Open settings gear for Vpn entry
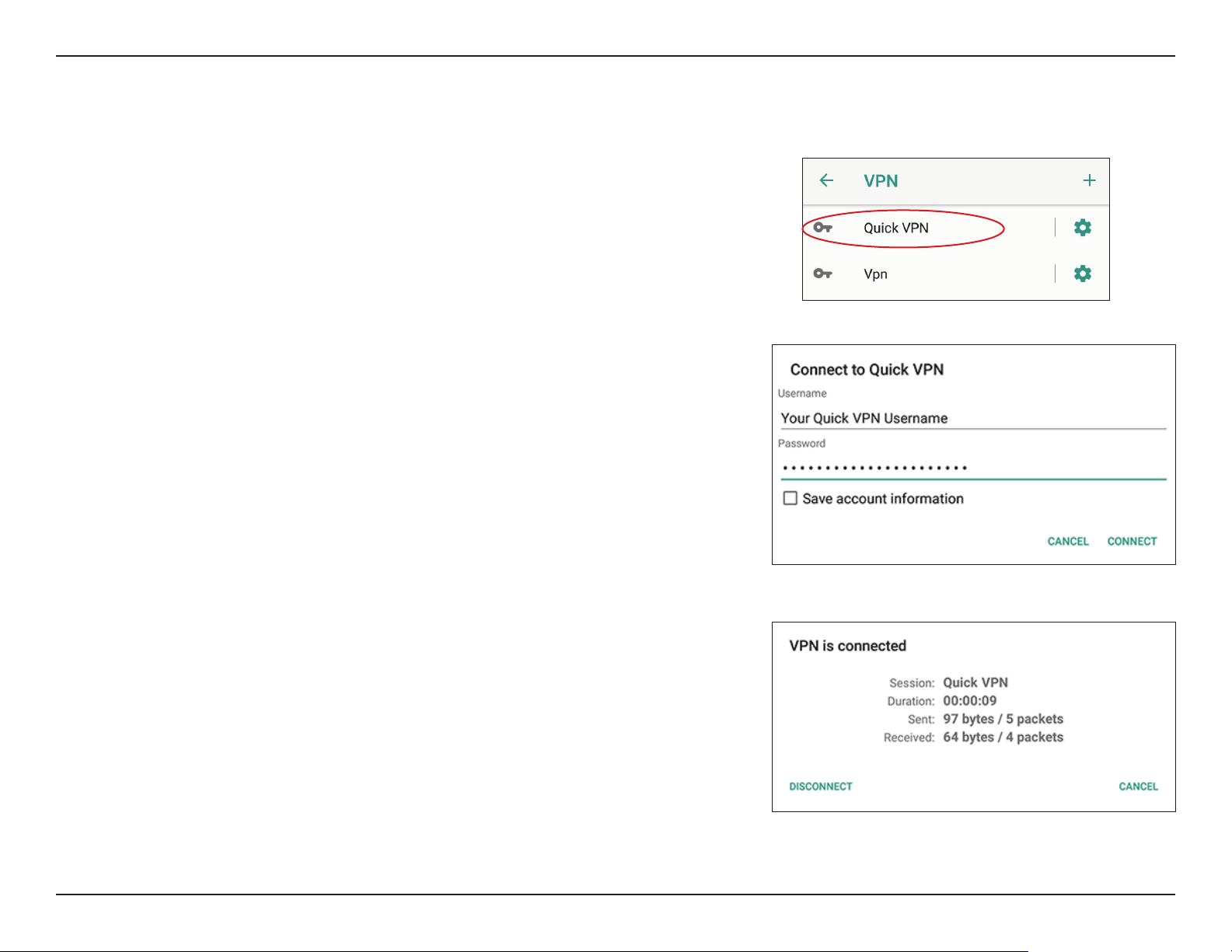The image size is (1232, 952). [1082, 274]
